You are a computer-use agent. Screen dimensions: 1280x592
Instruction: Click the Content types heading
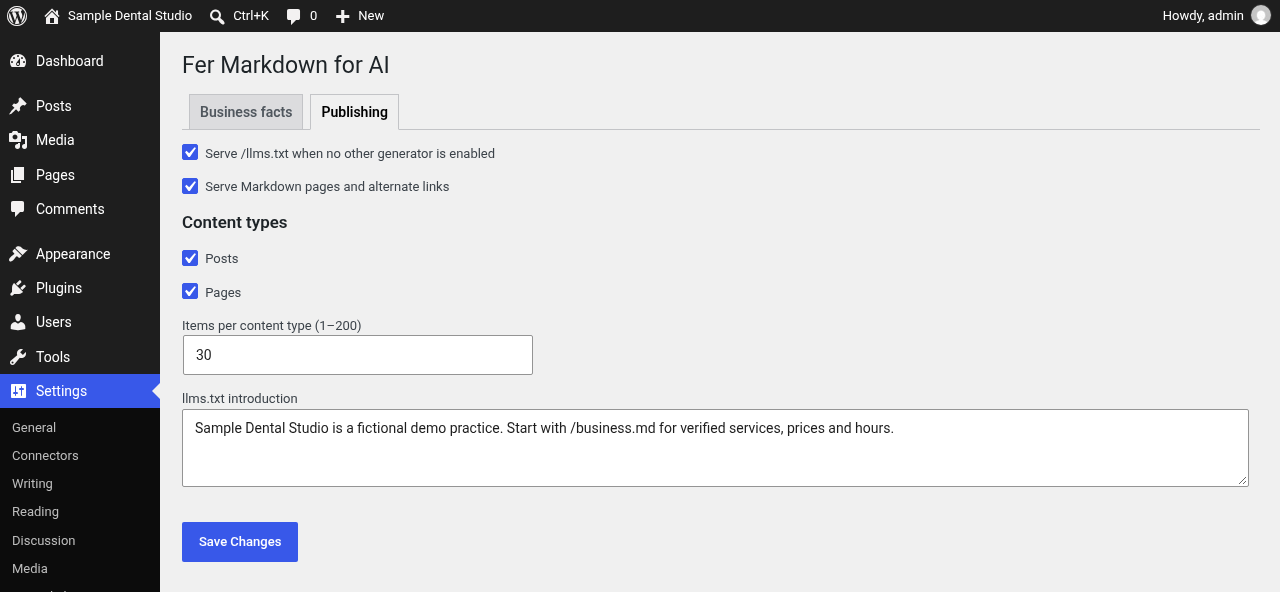coord(235,222)
